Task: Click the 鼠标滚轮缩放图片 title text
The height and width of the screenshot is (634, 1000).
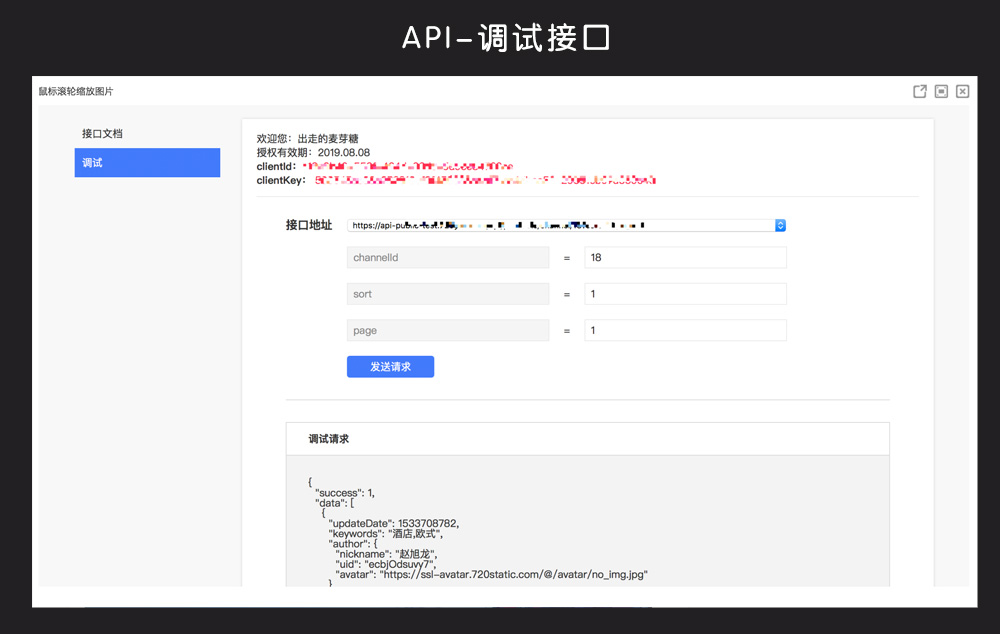Action: [76, 91]
